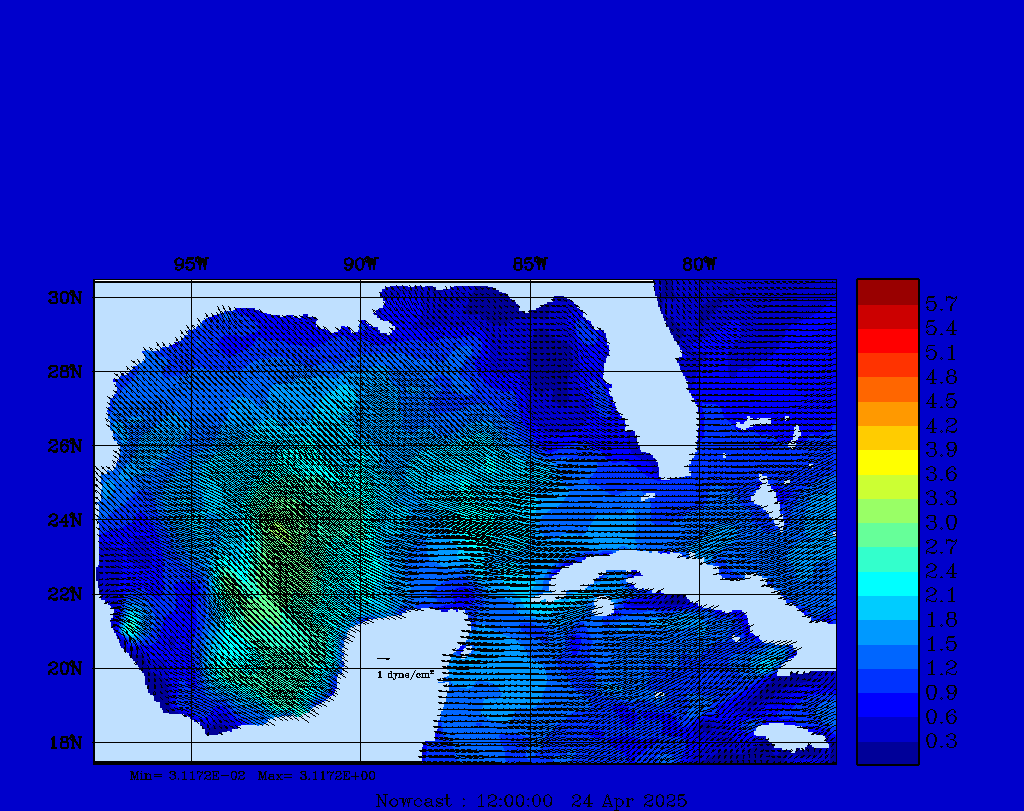The image size is (1024, 811).
Task: Click the Min/Max values text below map
Action: tap(254, 775)
